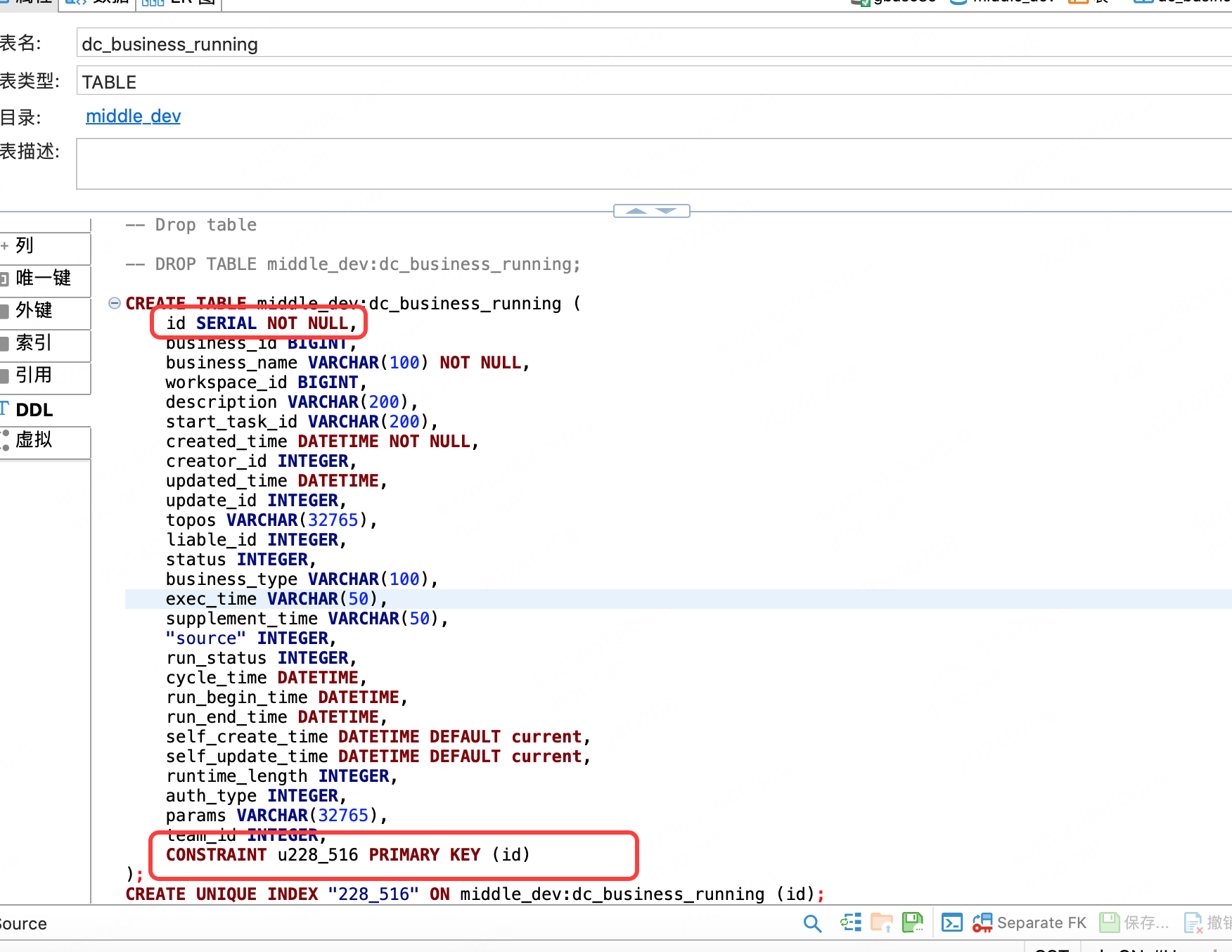Click the '-- Drop table' comment line
1232x952 pixels.
pyautogui.click(x=191, y=225)
